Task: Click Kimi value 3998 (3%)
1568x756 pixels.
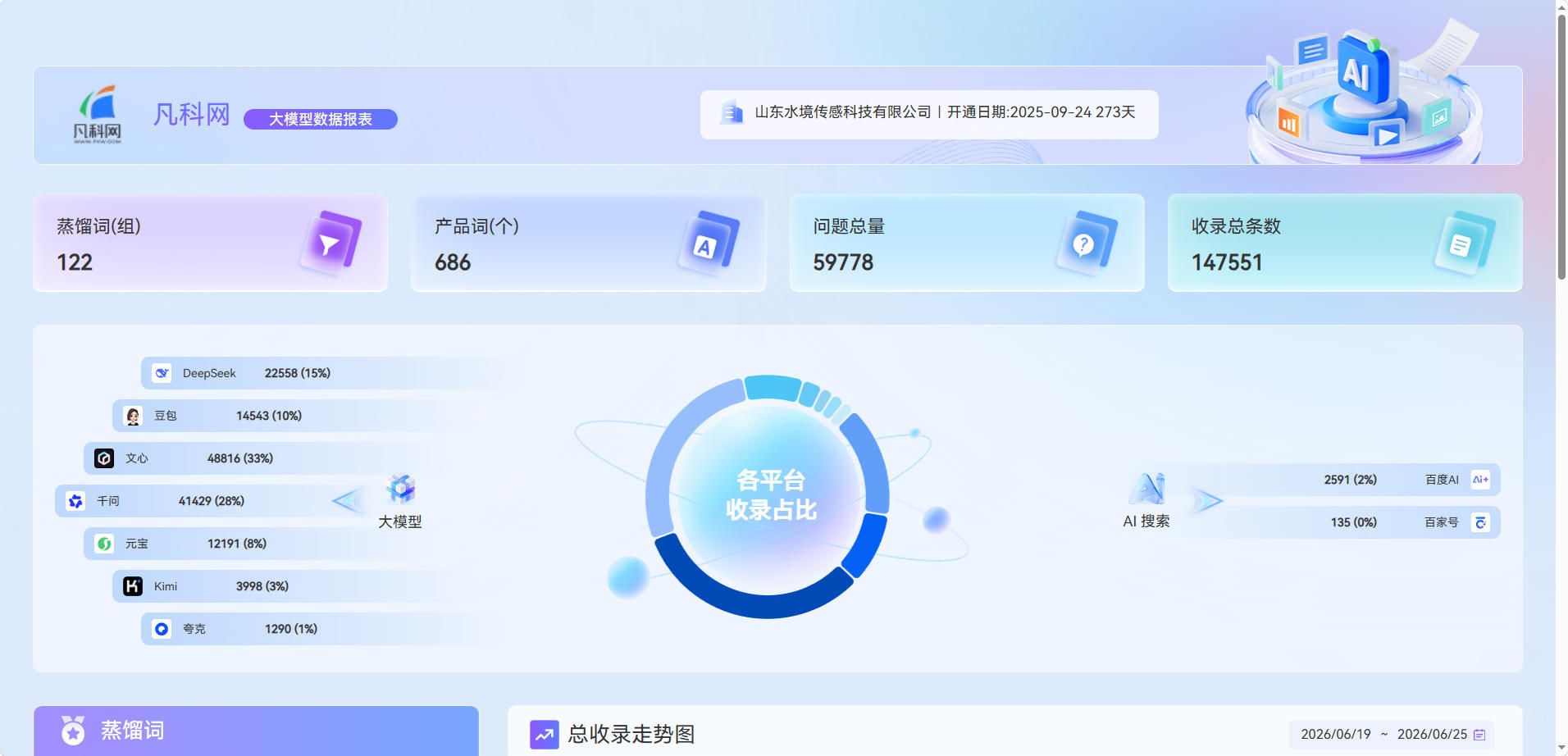Action: (262, 586)
